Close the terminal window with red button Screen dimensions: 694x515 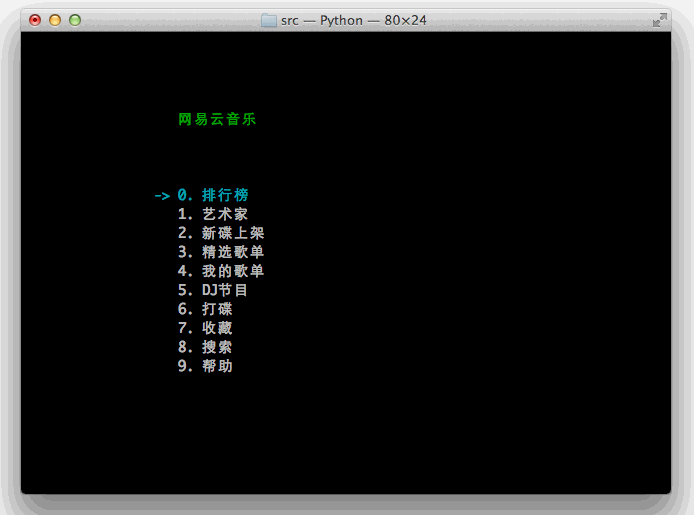coord(35,20)
